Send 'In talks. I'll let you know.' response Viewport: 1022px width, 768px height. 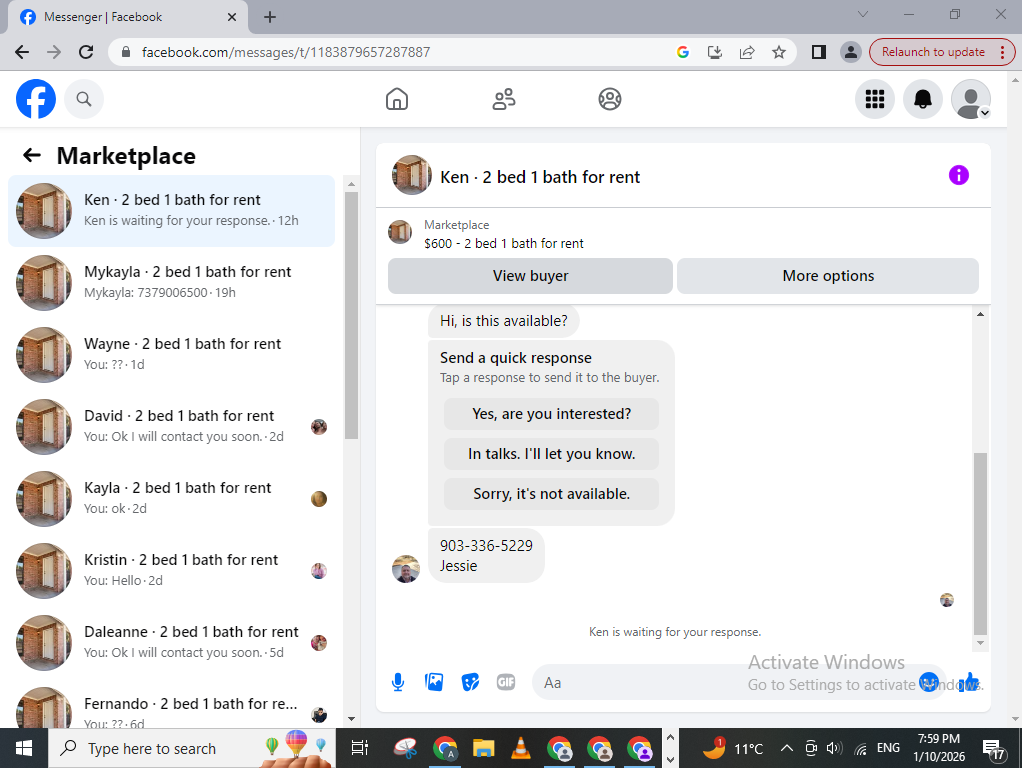tap(551, 454)
